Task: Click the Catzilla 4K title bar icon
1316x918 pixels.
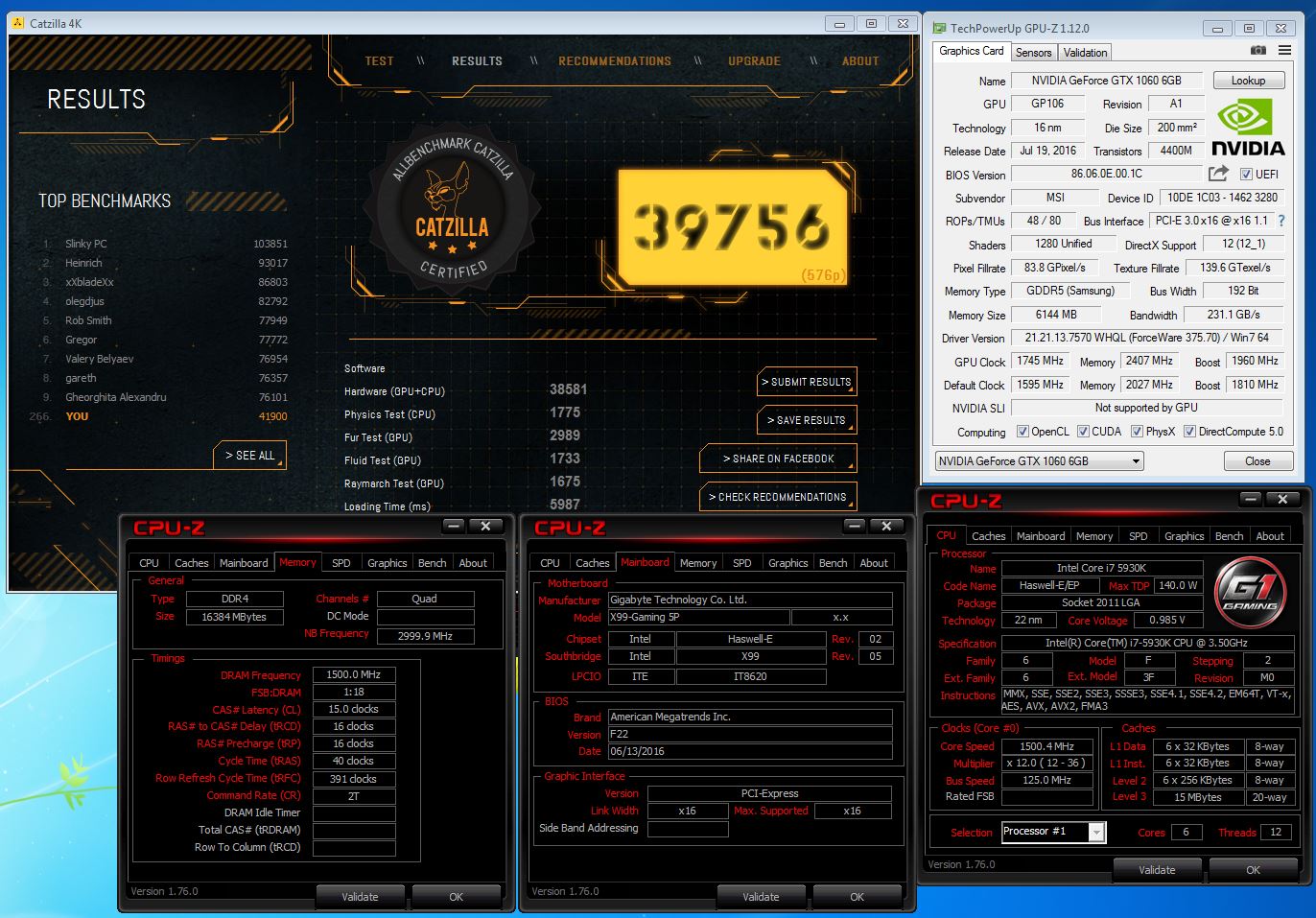Action: (x=18, y=23)
